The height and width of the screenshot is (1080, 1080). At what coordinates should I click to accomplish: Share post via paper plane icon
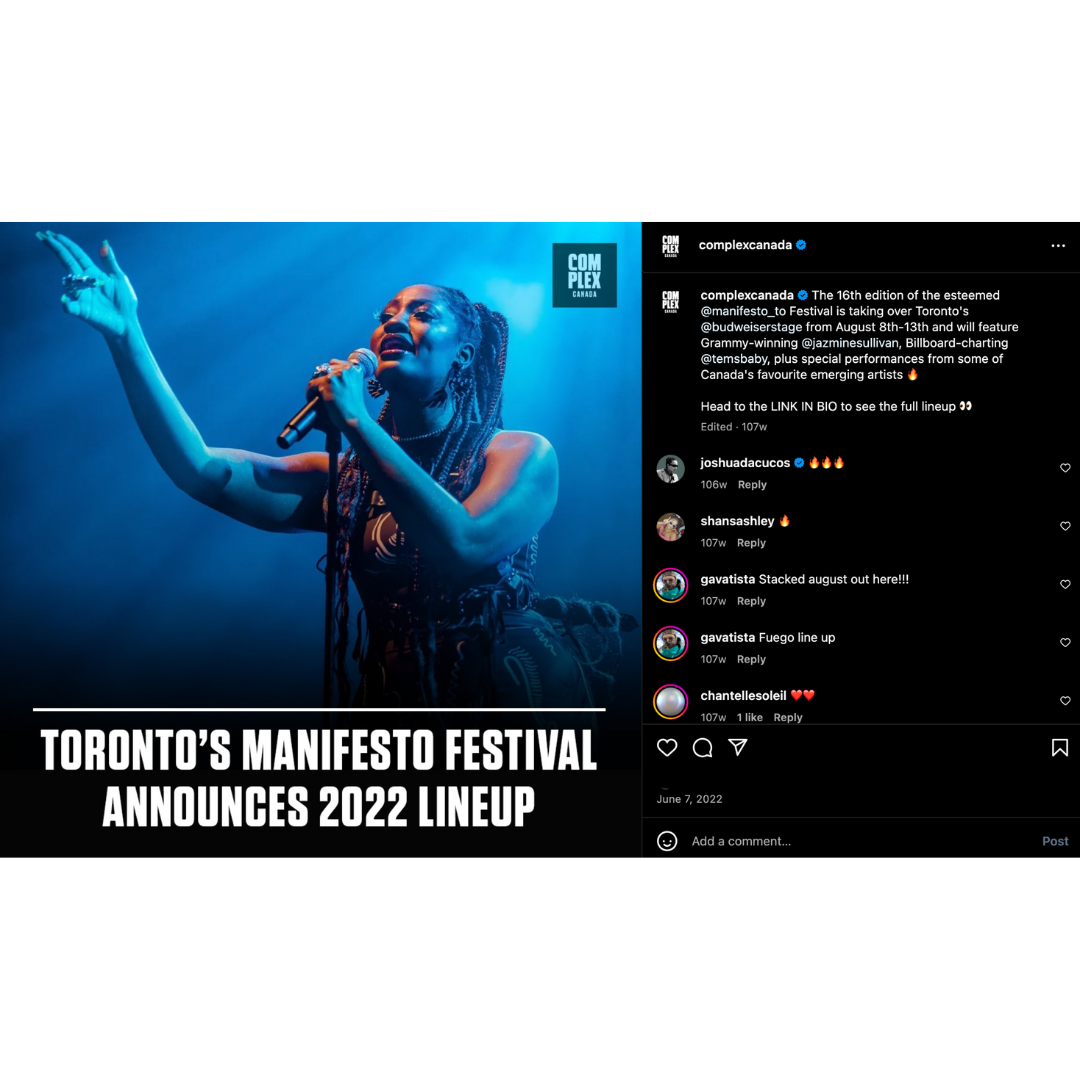[738, 747]
